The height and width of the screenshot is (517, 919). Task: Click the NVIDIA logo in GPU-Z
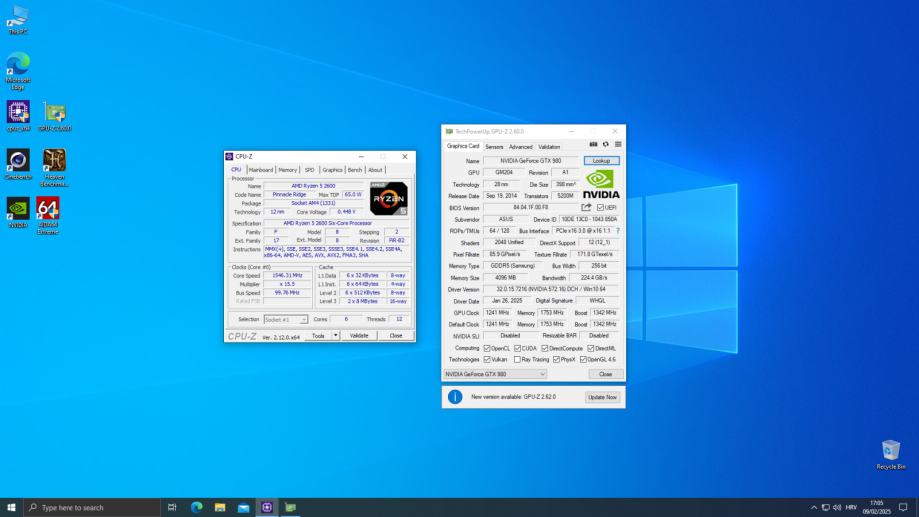point(601,184)
